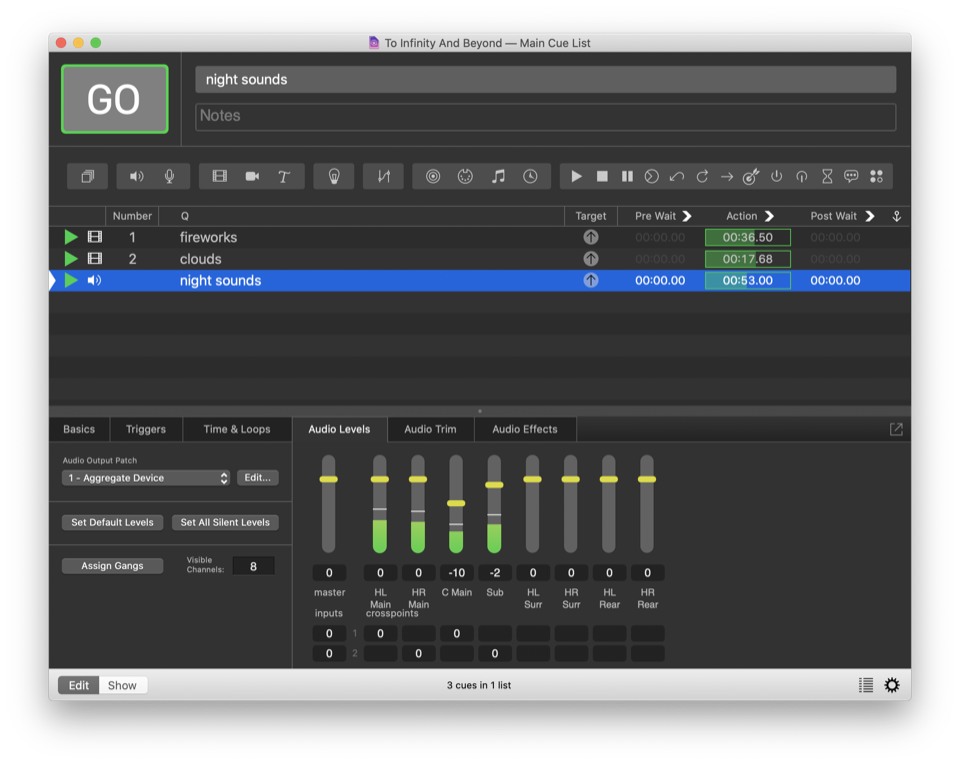Viewport: 960px width, 765px height.
Task: Add a Timecode cue with clock icon
Action: click(530, 176)
